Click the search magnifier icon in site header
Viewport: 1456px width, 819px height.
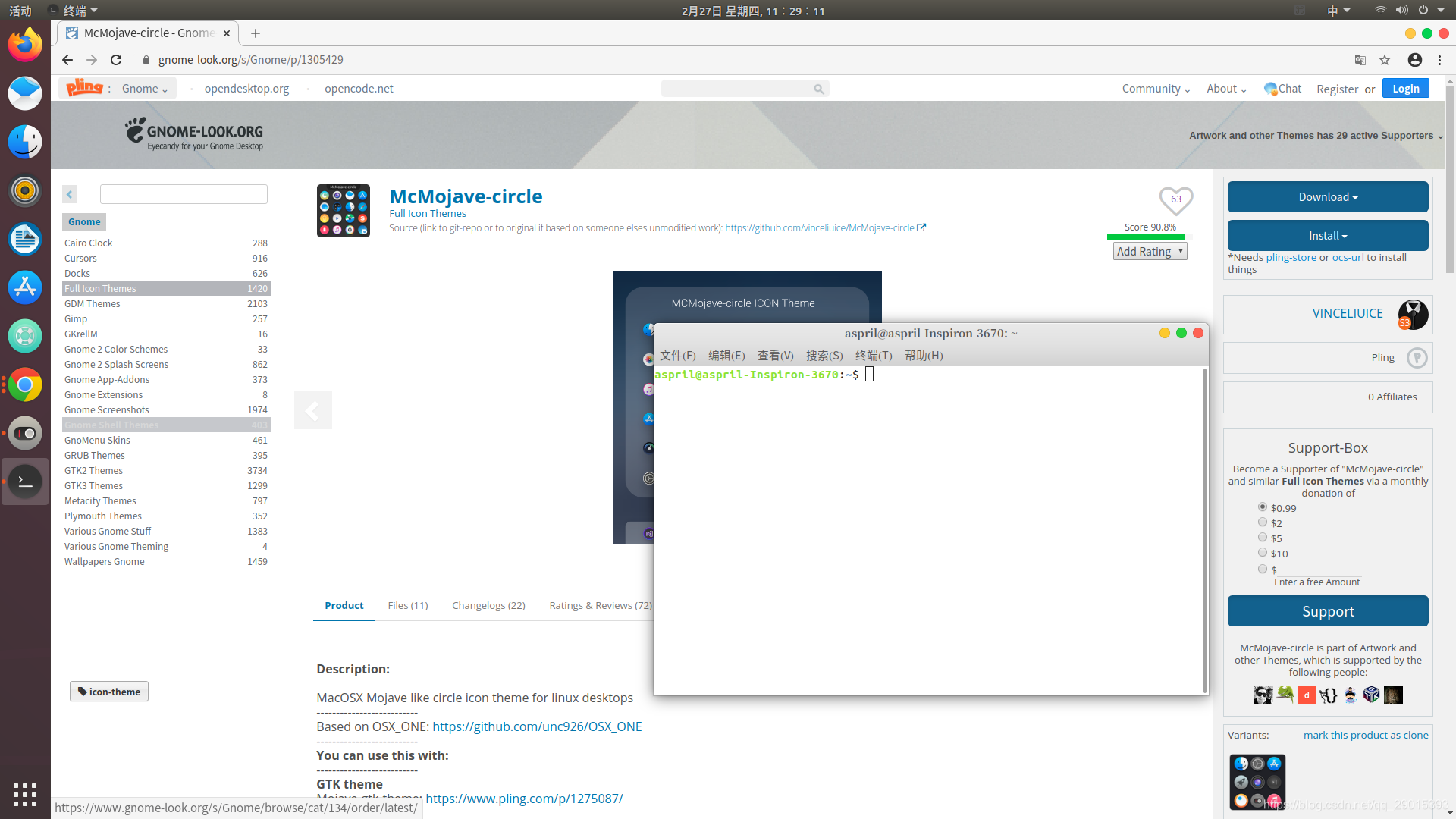pyautogui.click(x=818, y=89)
